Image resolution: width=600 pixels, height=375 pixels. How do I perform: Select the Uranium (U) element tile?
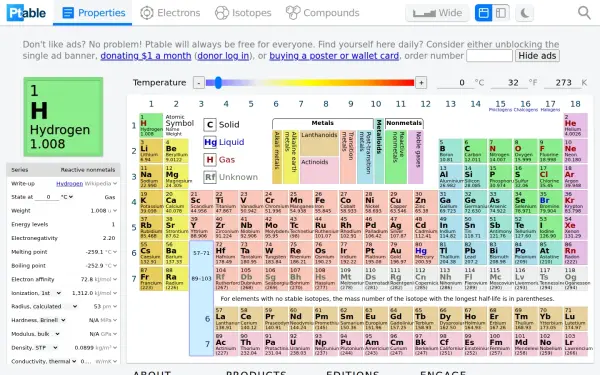(300, 344)
